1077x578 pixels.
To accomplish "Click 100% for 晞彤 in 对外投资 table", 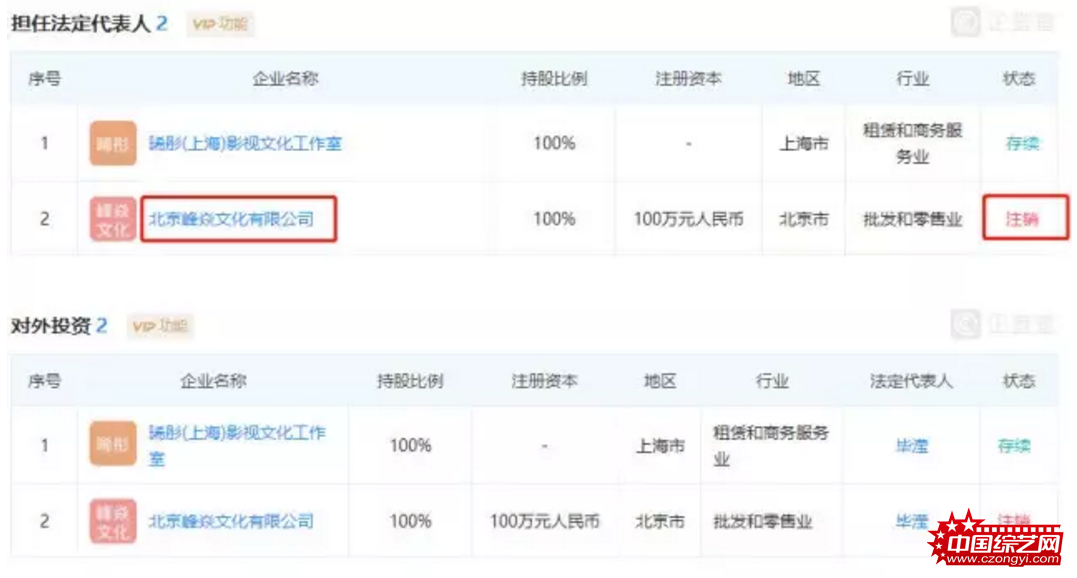I will pyautogui.click(x=411, y=446).
